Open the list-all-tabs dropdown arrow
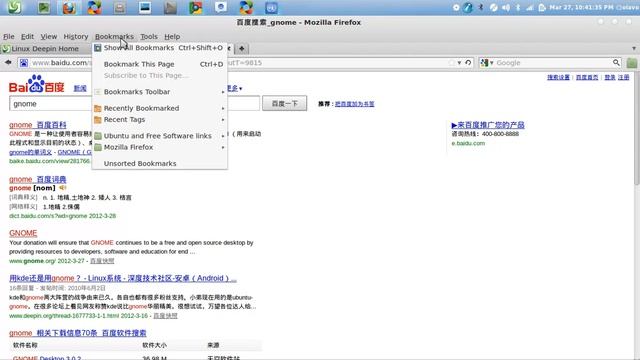This screenshot has width=640, height=360. click(x=634, y=48)
